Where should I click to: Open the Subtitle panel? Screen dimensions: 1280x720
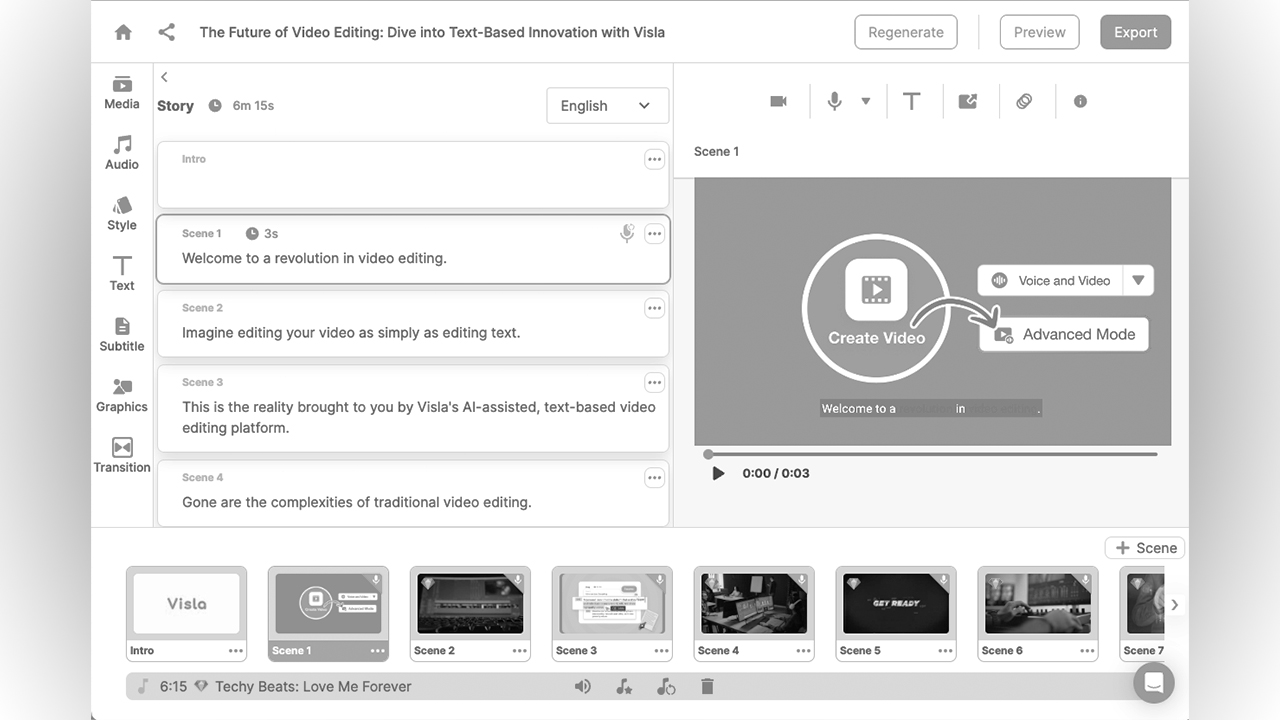[122, 334]
